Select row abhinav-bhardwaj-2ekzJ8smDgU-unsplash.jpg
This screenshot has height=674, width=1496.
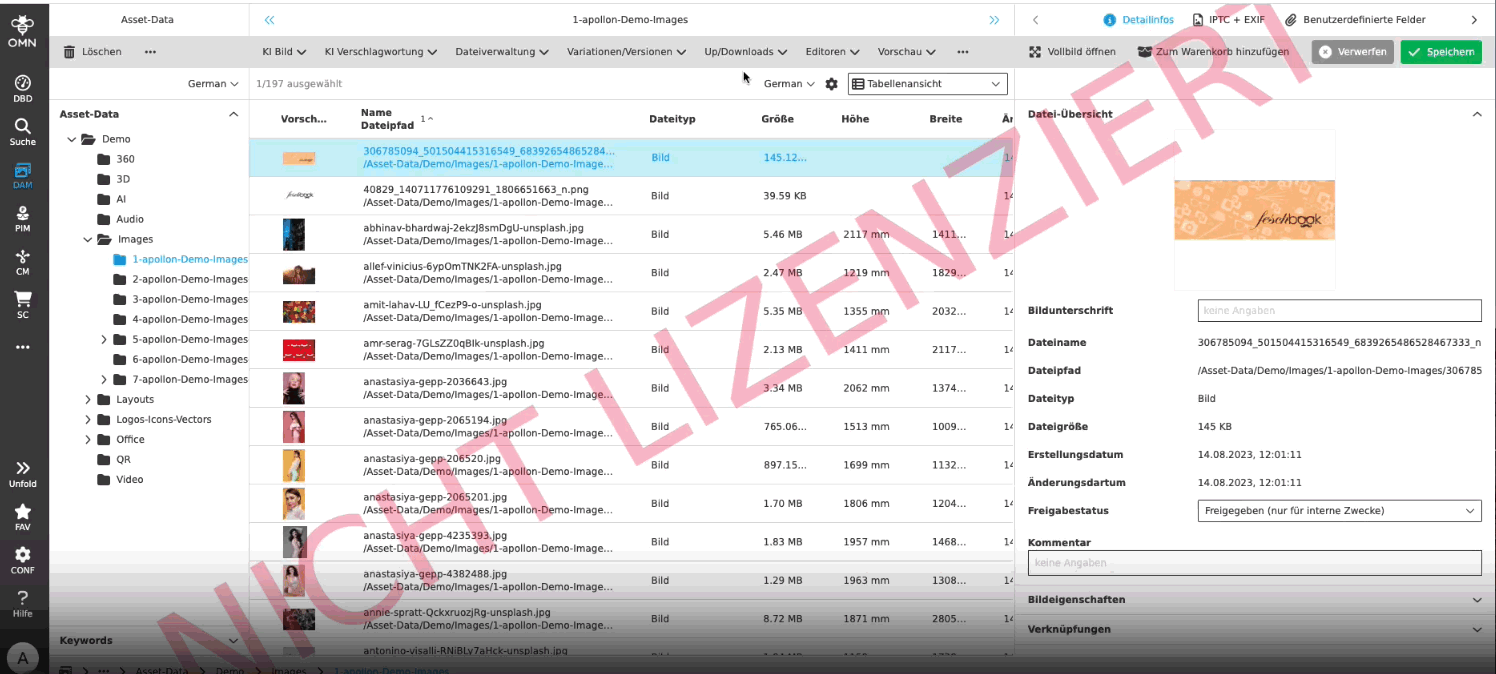tap(631, 234)
